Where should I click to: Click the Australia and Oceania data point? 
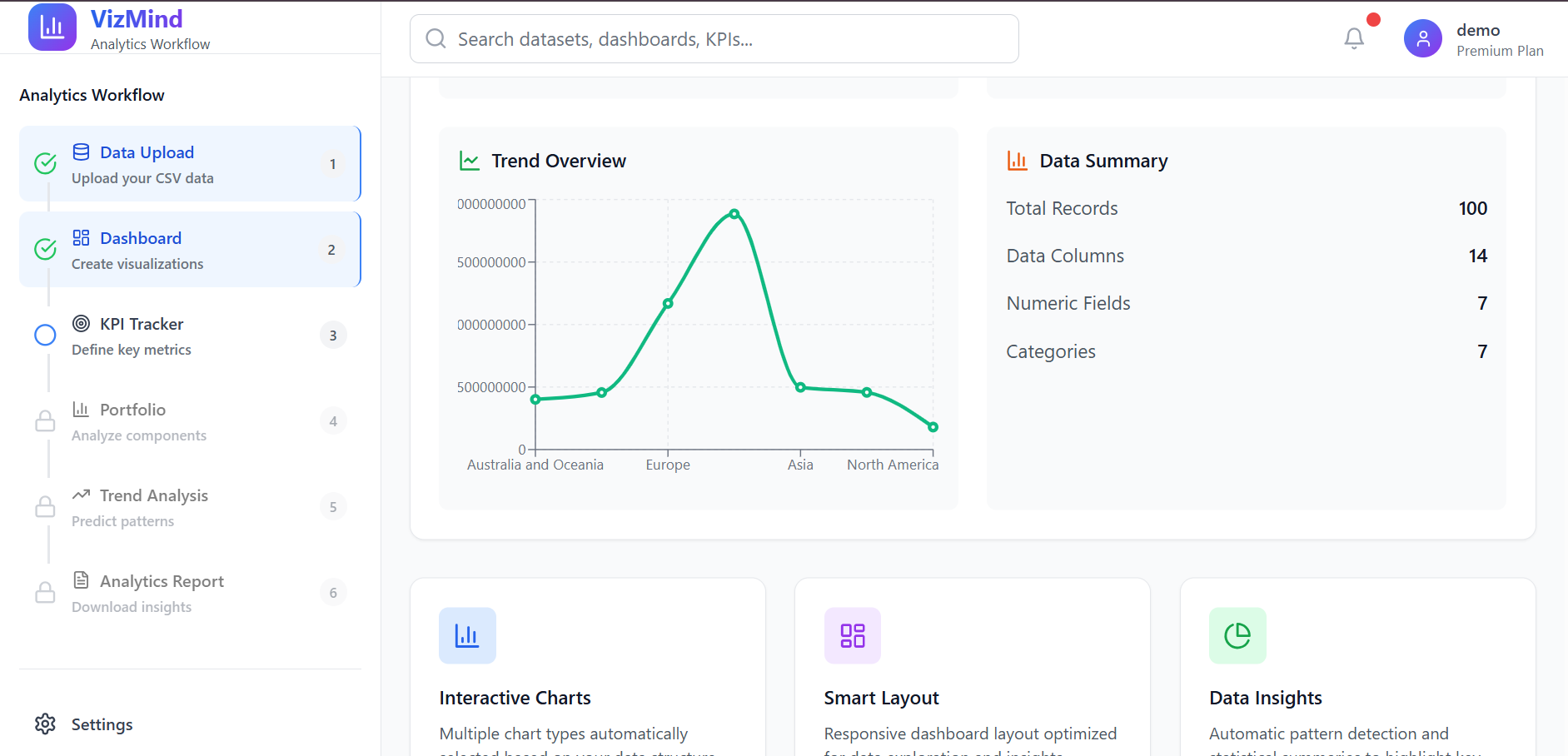click(x=535, y=400)
